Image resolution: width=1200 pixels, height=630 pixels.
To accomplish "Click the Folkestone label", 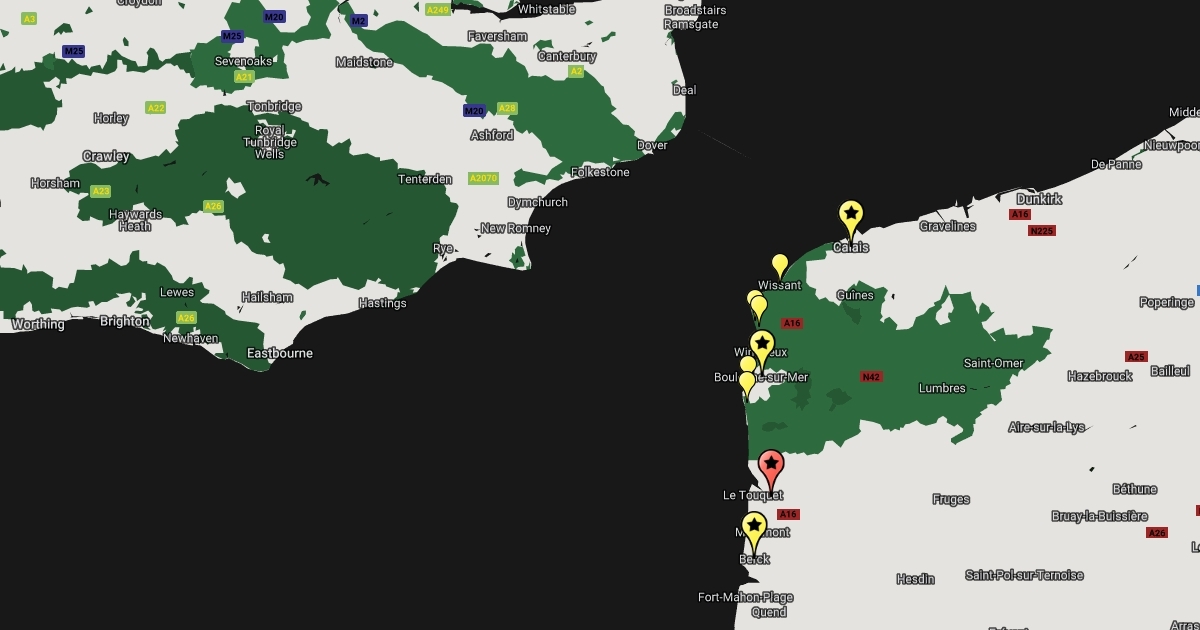I will tap(600, 172).
